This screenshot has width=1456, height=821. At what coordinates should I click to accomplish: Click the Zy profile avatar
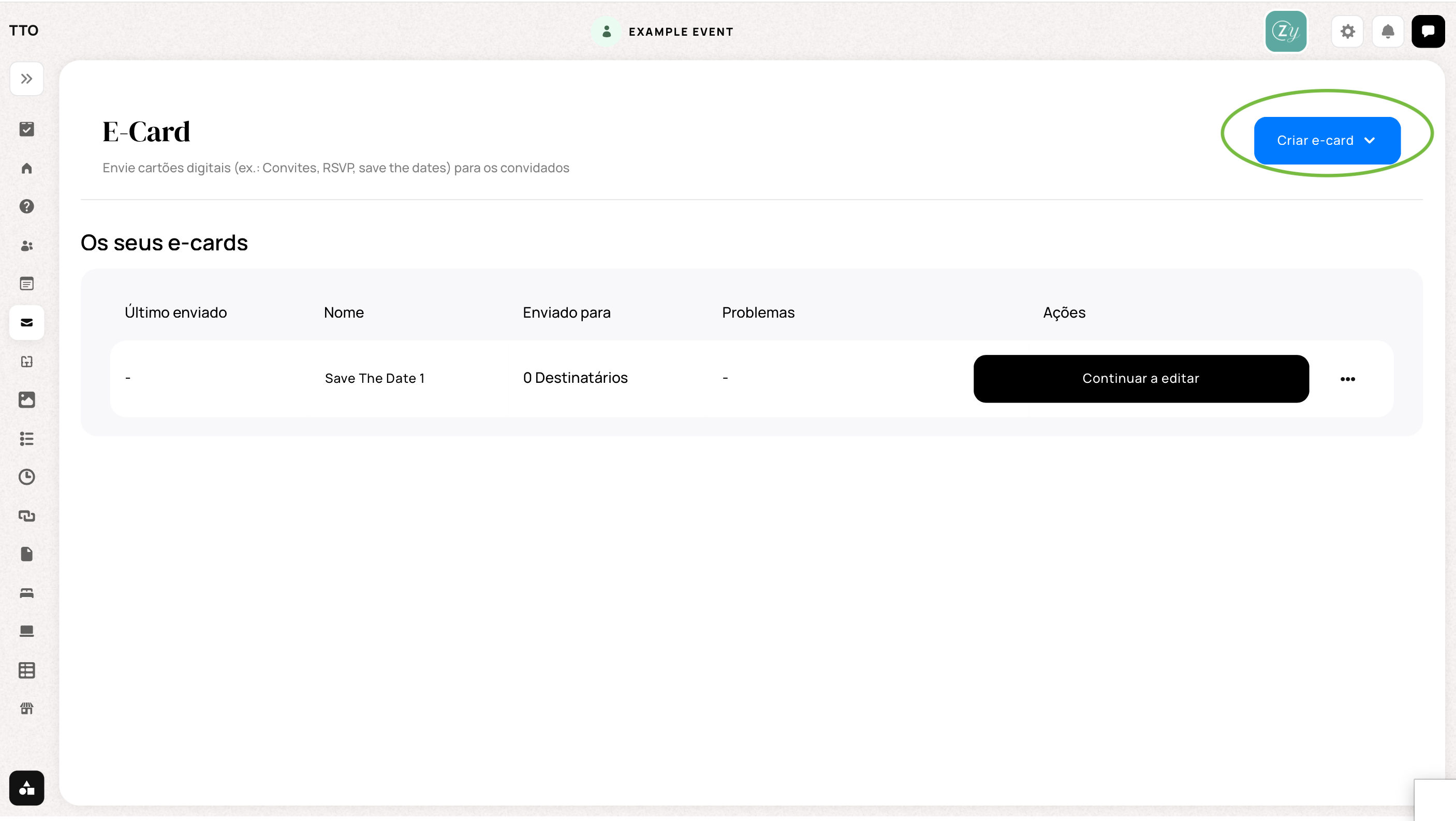pos(1286,32)
